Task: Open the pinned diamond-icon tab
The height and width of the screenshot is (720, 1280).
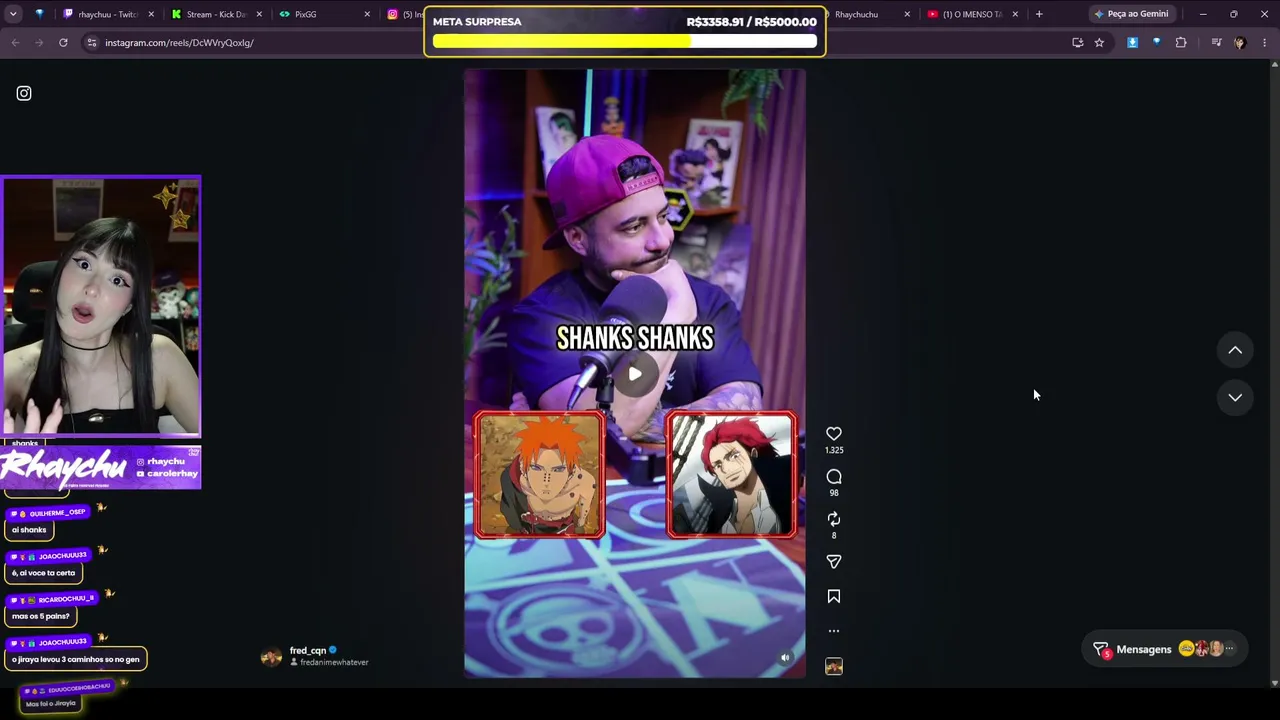Action: [40, 14]
